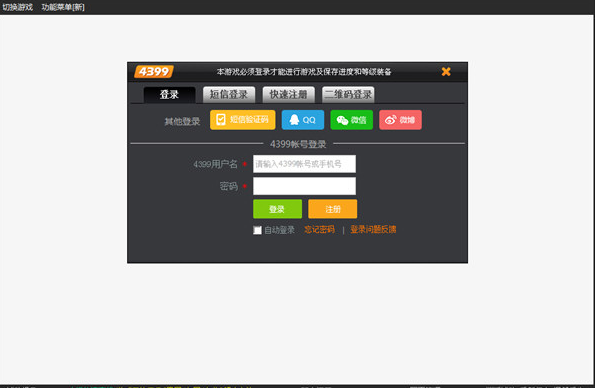This screenshot has height=388, width=595.
Task: Open the 切换游戏 menu
Action: coord(17,7)
